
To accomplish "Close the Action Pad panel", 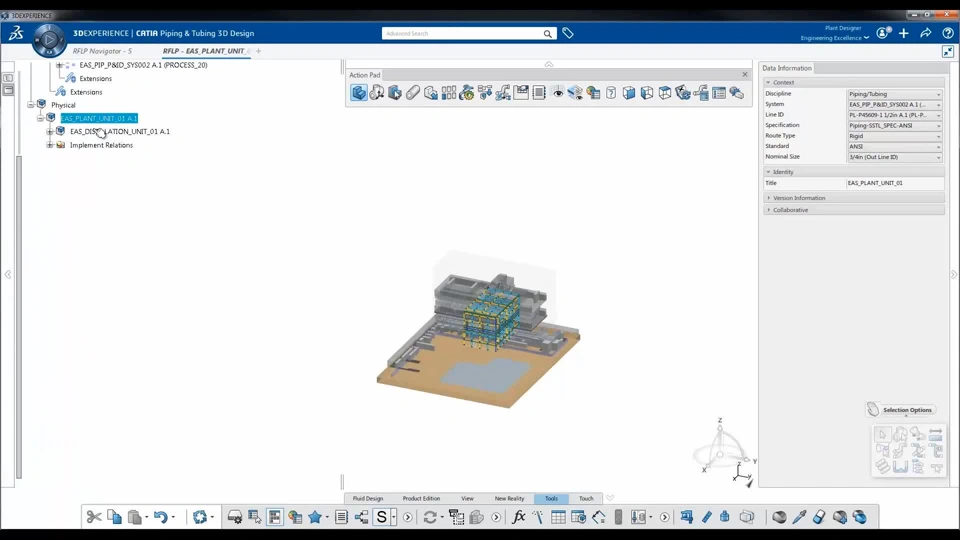I will [x=745, y=75].
